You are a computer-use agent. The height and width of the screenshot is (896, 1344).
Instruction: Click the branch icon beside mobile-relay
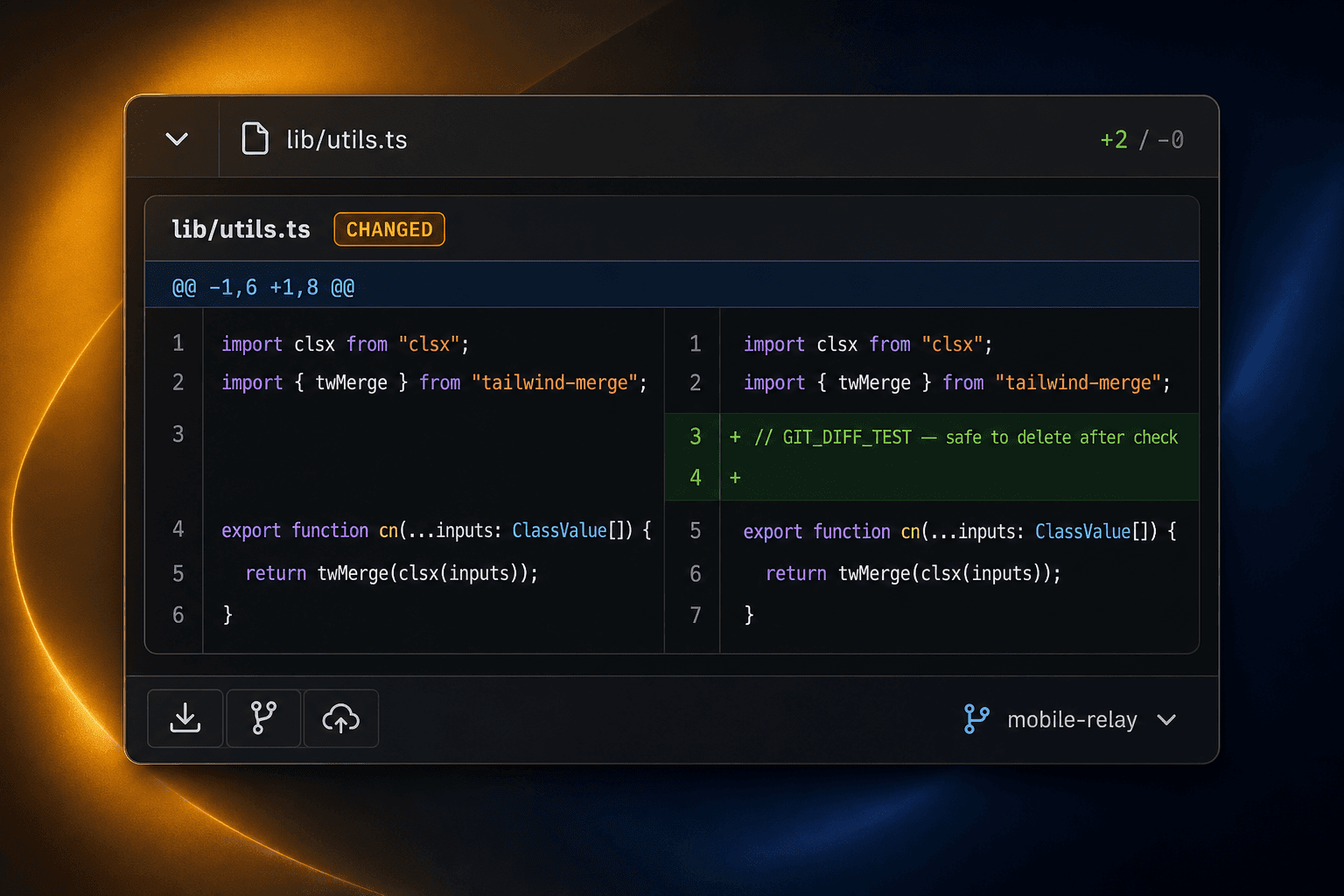(x=976, y=719)
